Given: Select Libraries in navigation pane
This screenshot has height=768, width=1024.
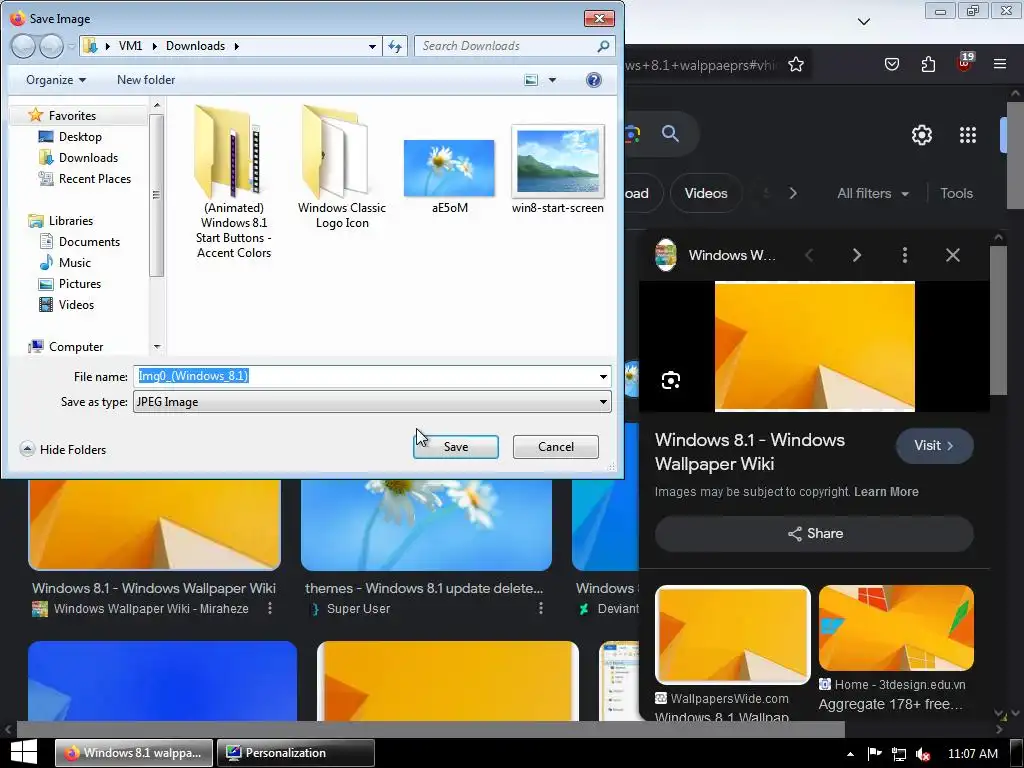Looking at the screenshot, I should pos(71,221).
